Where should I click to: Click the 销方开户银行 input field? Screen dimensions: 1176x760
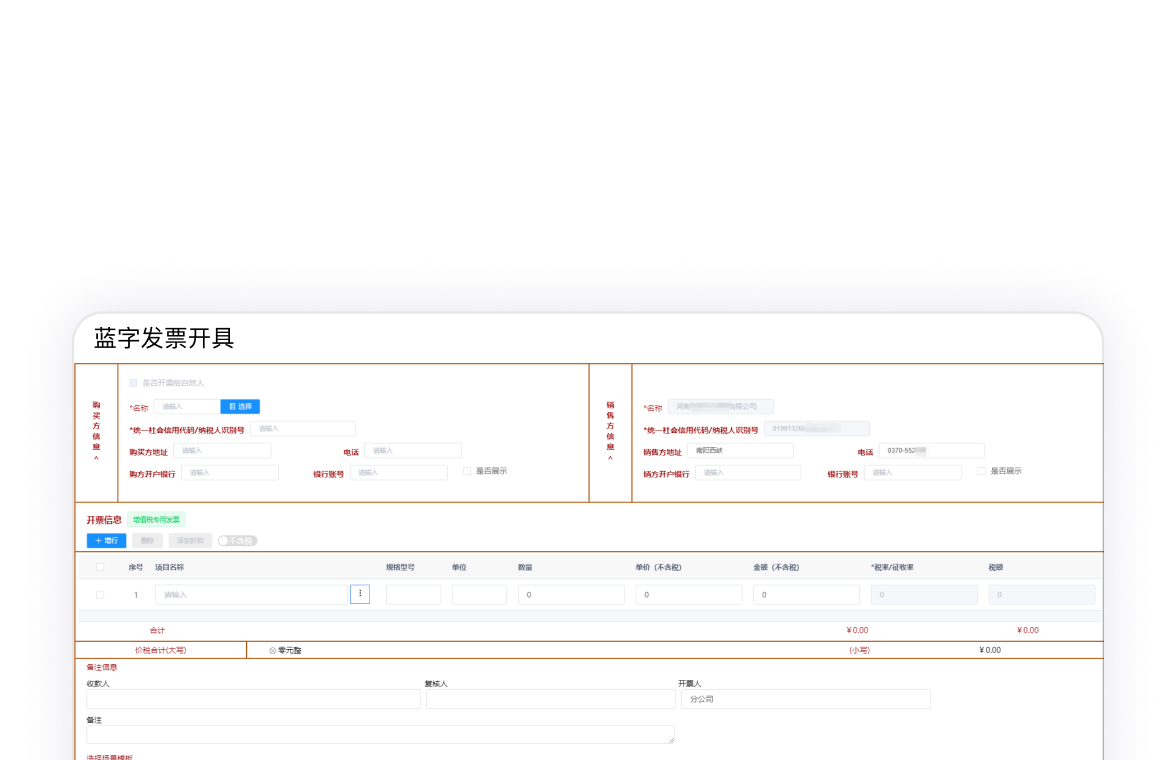click(x=748, y=473)
